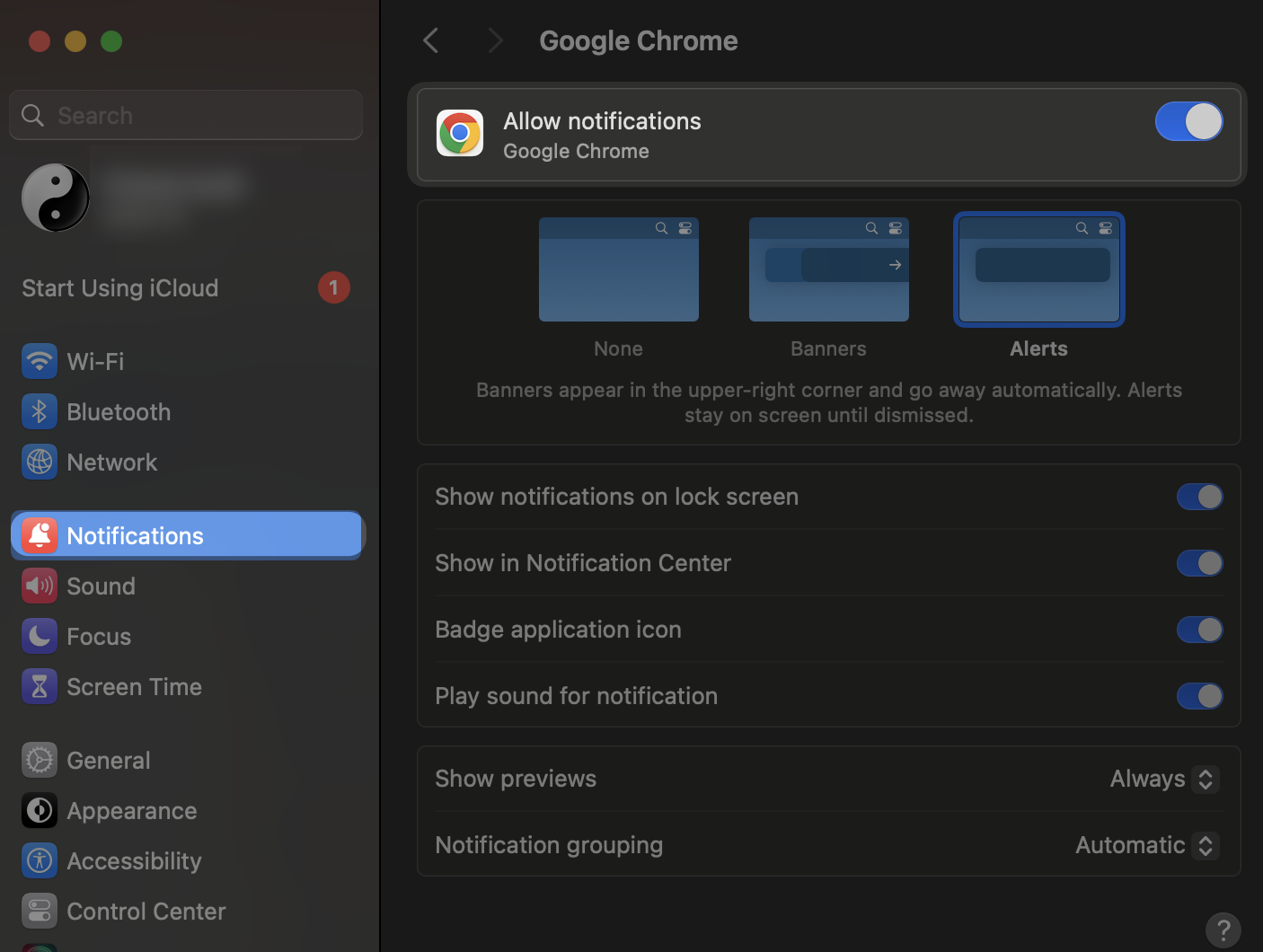Click the Bluetooth icon in sidebar
Viewport: 1263px width, 952px height.
point(40,412)
